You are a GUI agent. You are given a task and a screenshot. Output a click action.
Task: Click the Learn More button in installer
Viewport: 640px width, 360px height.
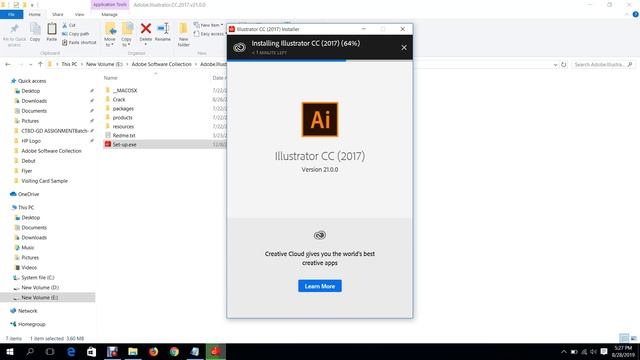pos(320,286)
